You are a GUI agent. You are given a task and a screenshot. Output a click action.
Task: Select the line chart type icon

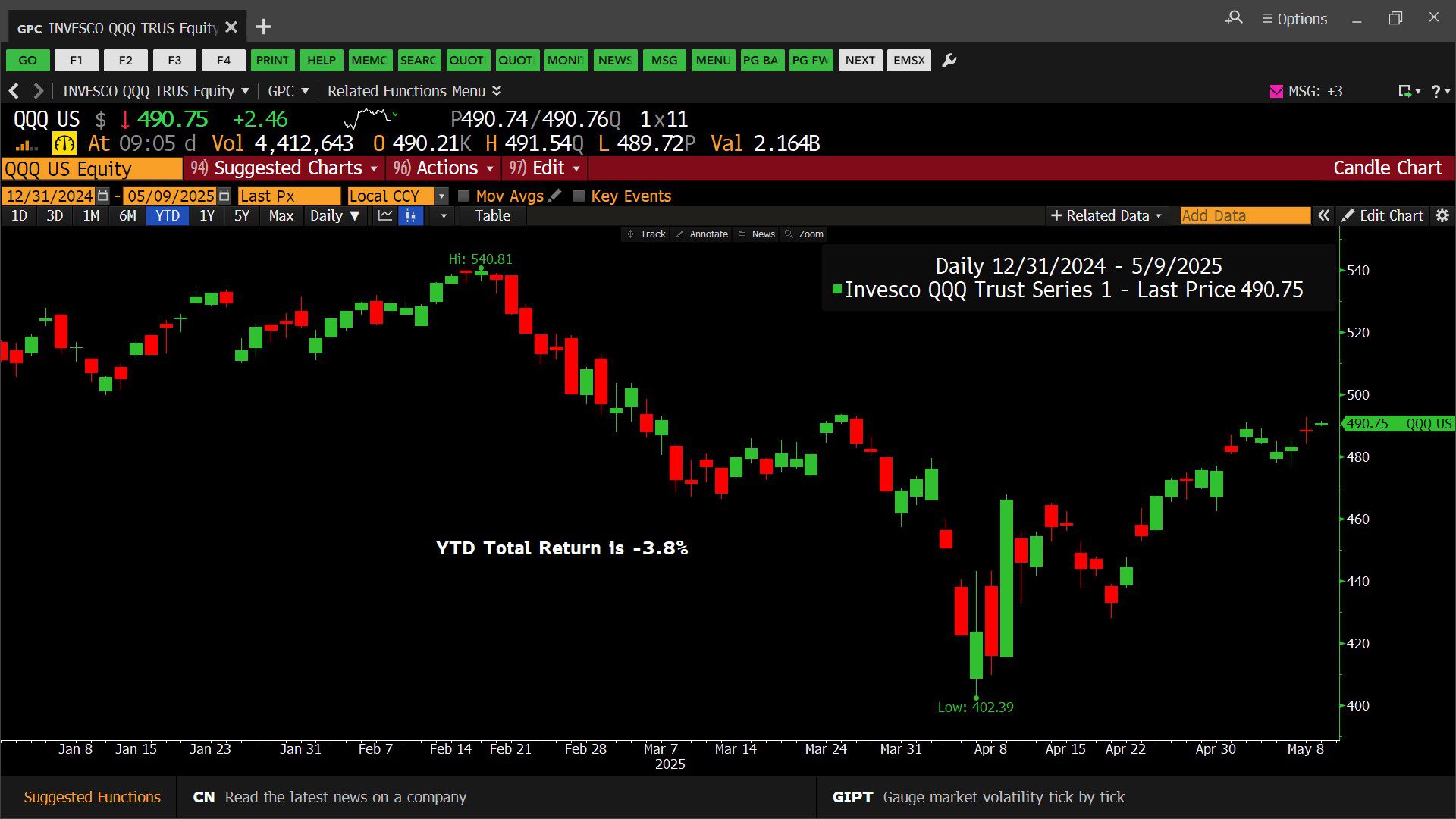point(385,216)
